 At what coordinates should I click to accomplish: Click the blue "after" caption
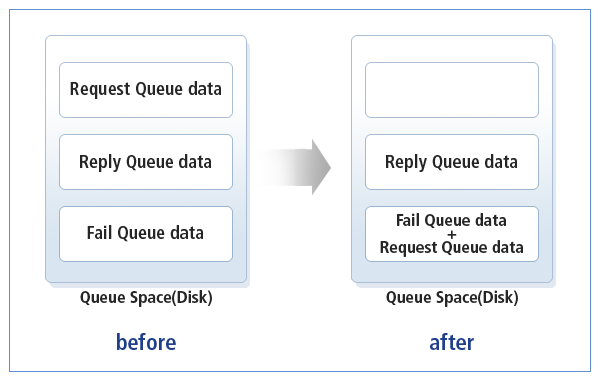click(x=452, y=342)
